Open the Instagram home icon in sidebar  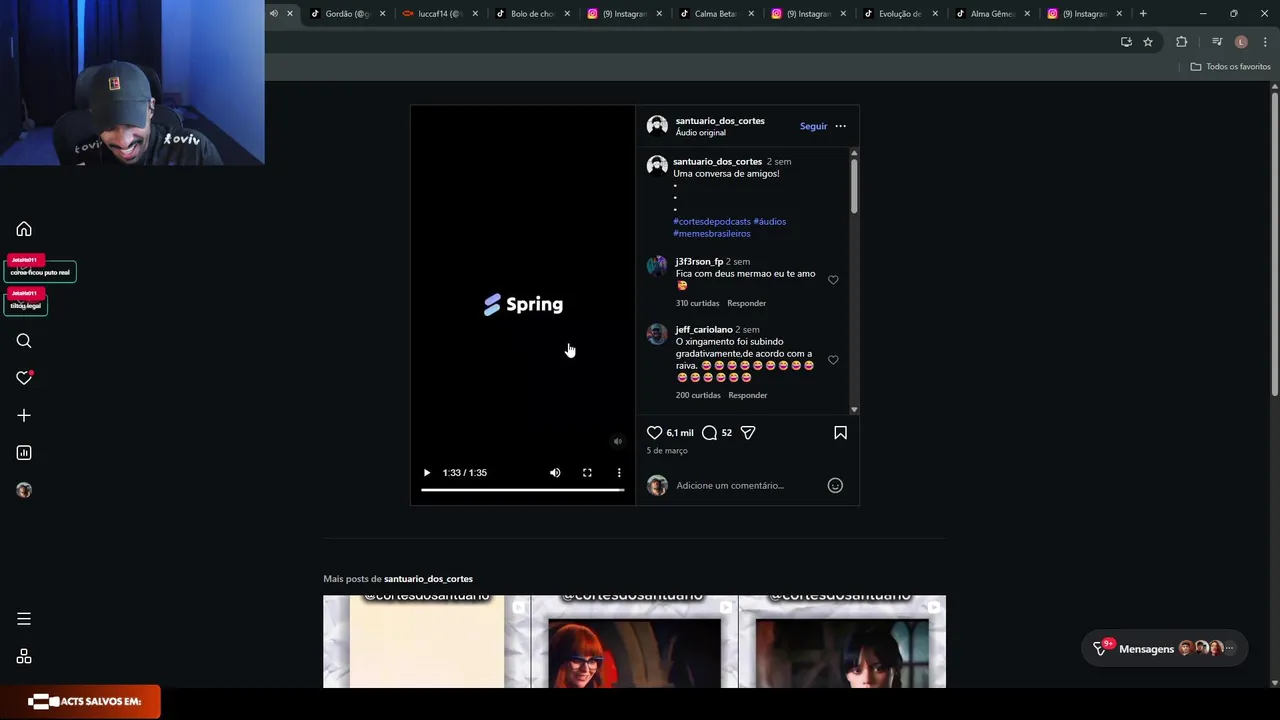pyautogui.click(x=24, y=229)
